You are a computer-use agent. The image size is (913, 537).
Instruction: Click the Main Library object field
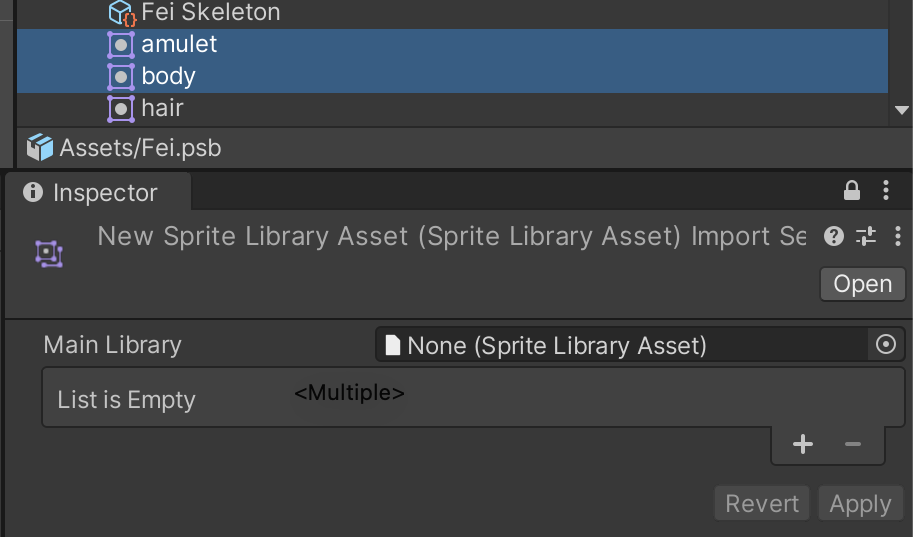click(x=620, y=345)
